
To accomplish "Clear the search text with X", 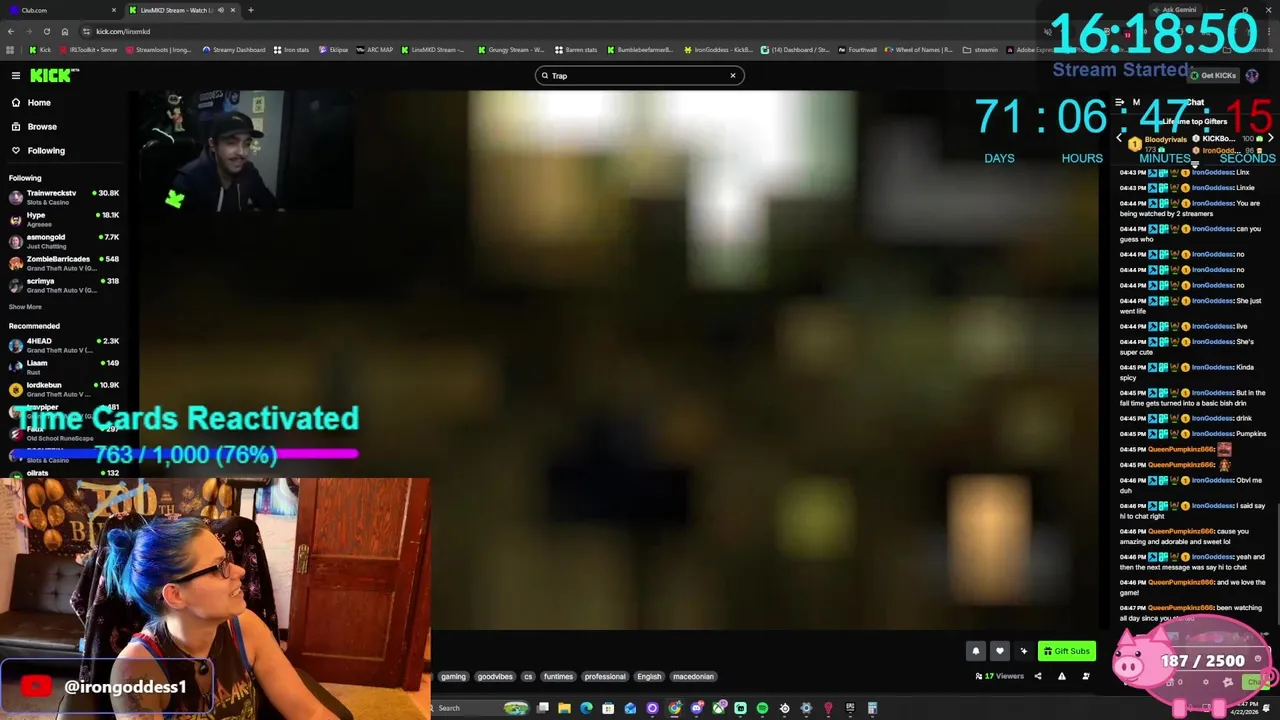I will 732,76.
